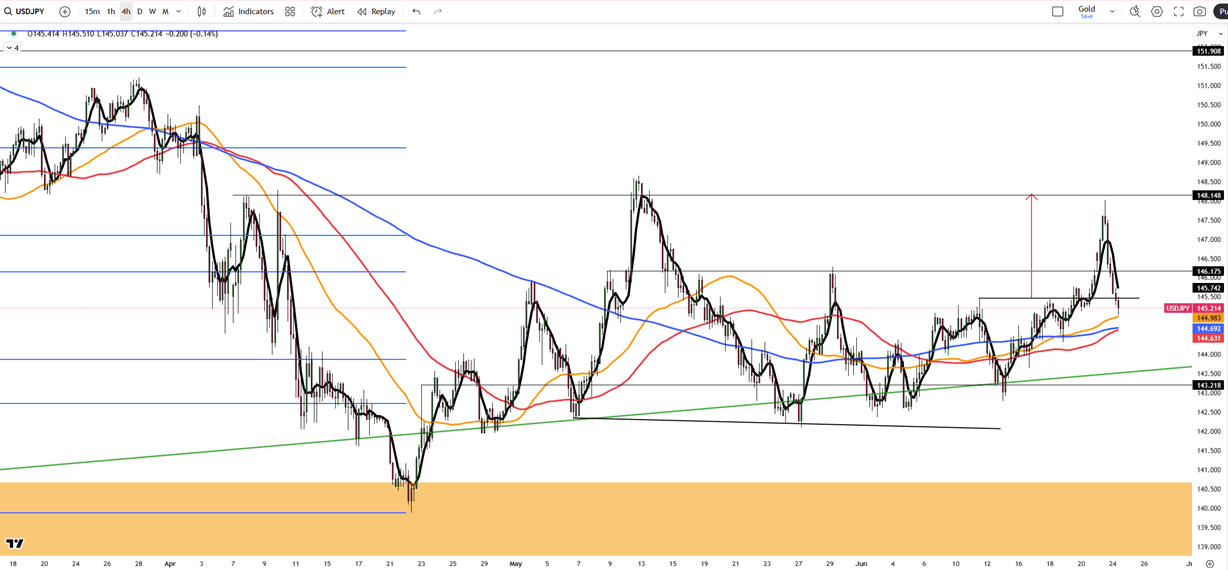Image resolution: width=1228 pixels, height=570 pixels.
Task: Click the add symbol compare plus icon
Action: [x=65, y=12]
